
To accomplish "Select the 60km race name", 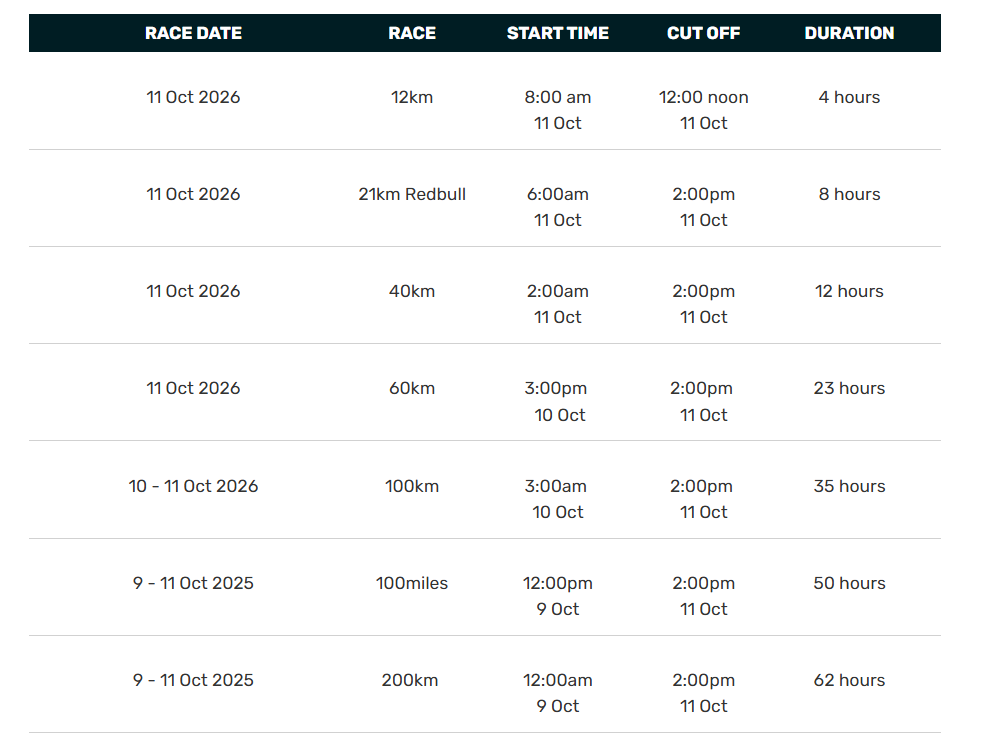I will click(x=412, y=388).
